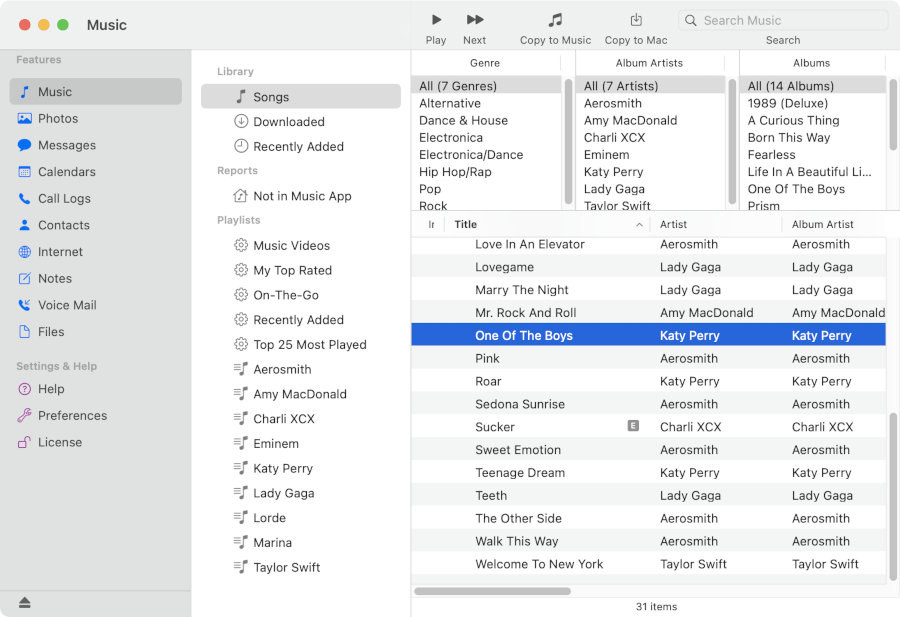Filter by 1989 (Deluxe) album
Image resolution: width=900 pixels, height=617 pixels.
coord(813,103)
